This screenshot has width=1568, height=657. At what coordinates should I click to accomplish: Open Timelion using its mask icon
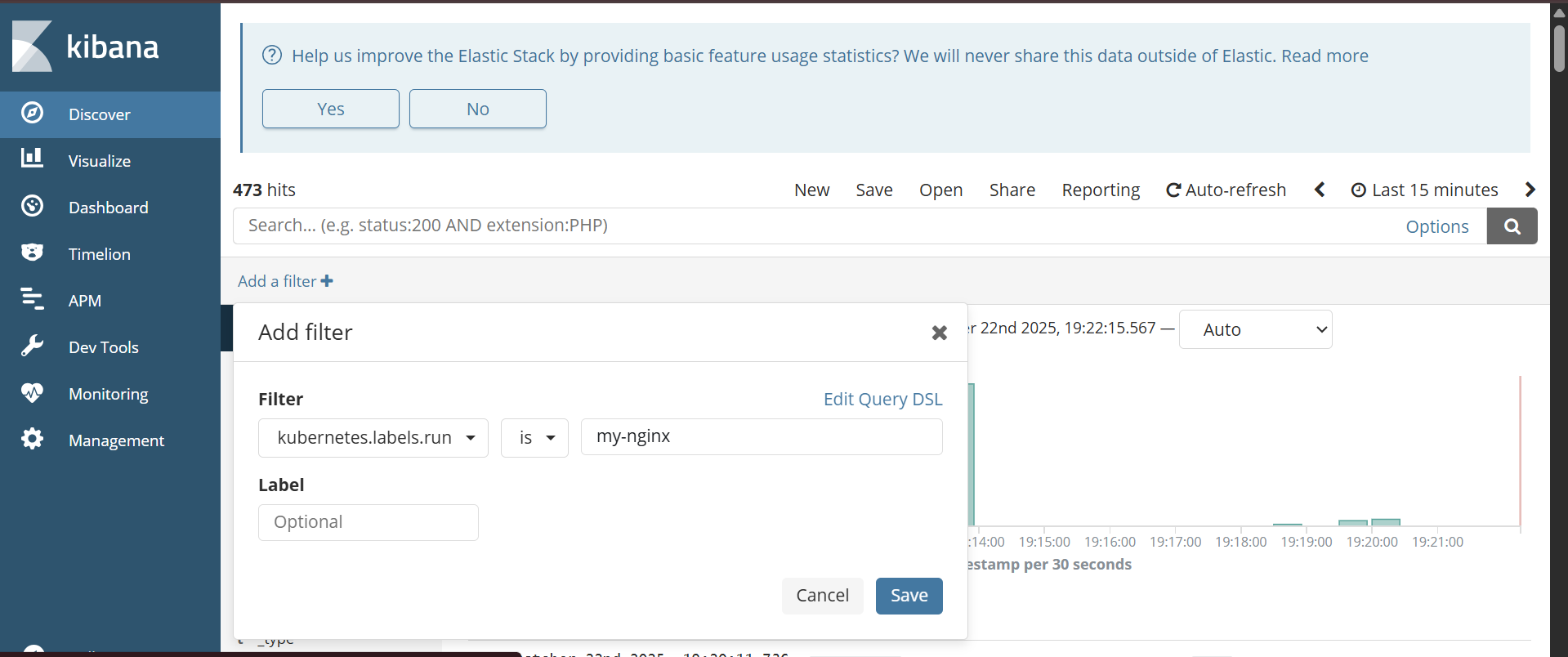(x=32, y=253)
